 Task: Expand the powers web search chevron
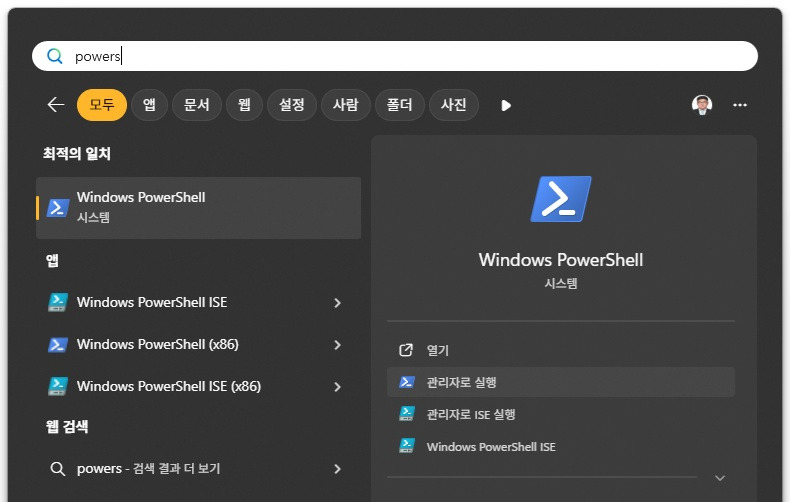338,469
